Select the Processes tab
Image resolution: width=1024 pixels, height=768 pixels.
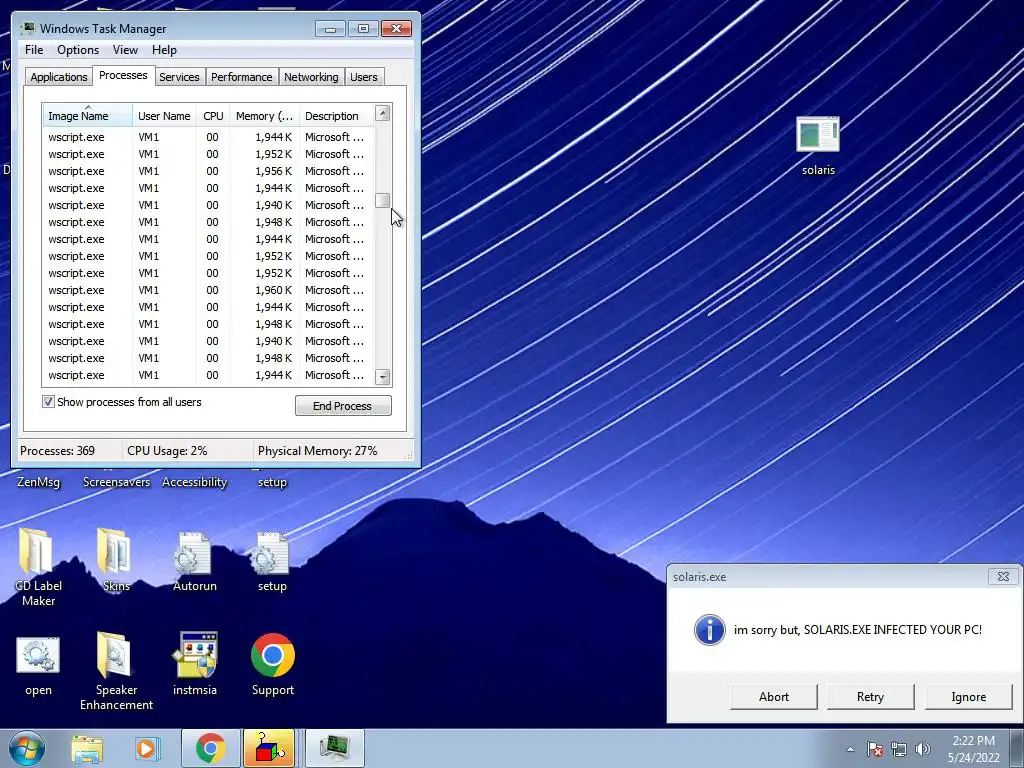point(123,75)
